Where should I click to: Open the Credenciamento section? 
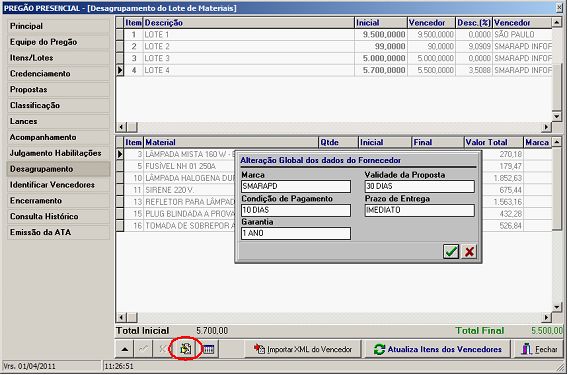[58, 74]
